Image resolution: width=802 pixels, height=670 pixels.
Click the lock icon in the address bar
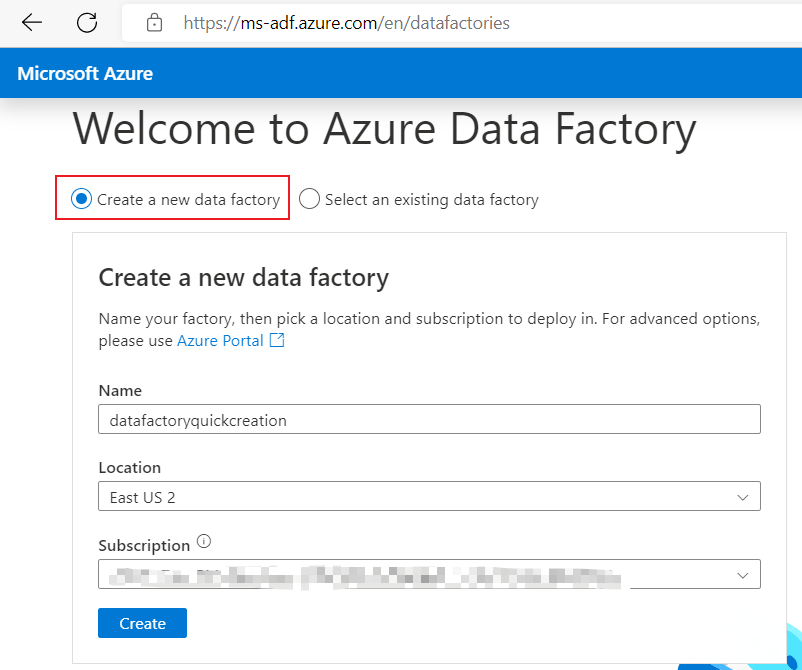(x=154, y=22)
